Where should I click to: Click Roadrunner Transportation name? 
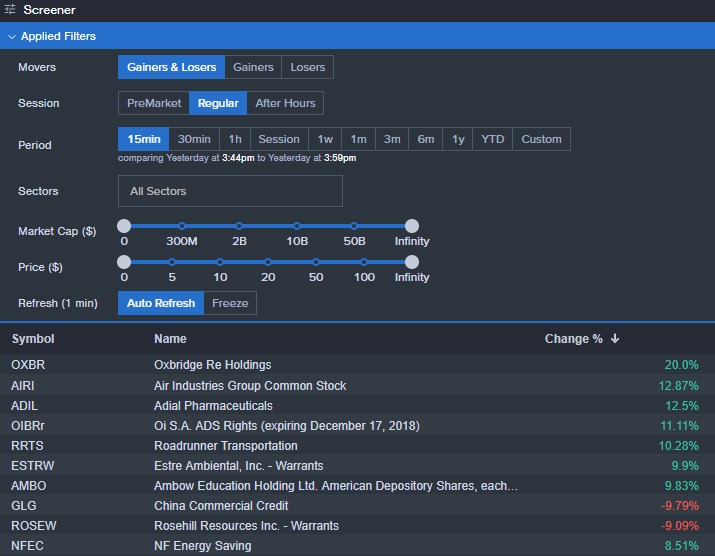(226, 446)
